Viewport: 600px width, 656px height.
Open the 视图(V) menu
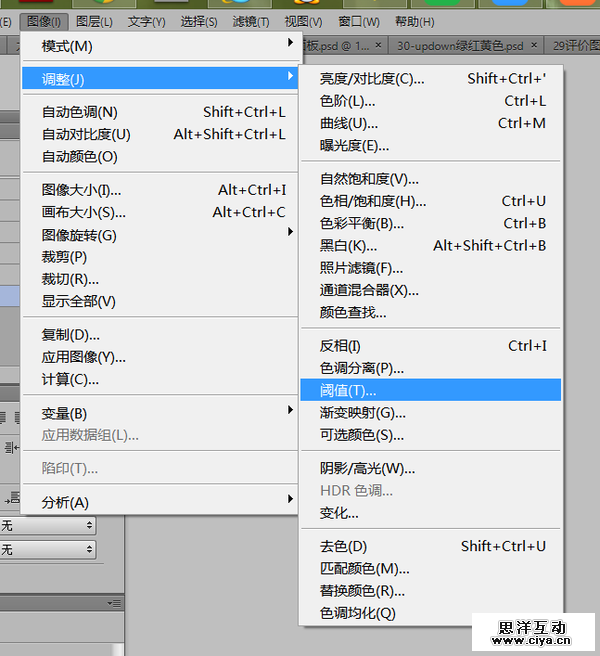(303, 21)
